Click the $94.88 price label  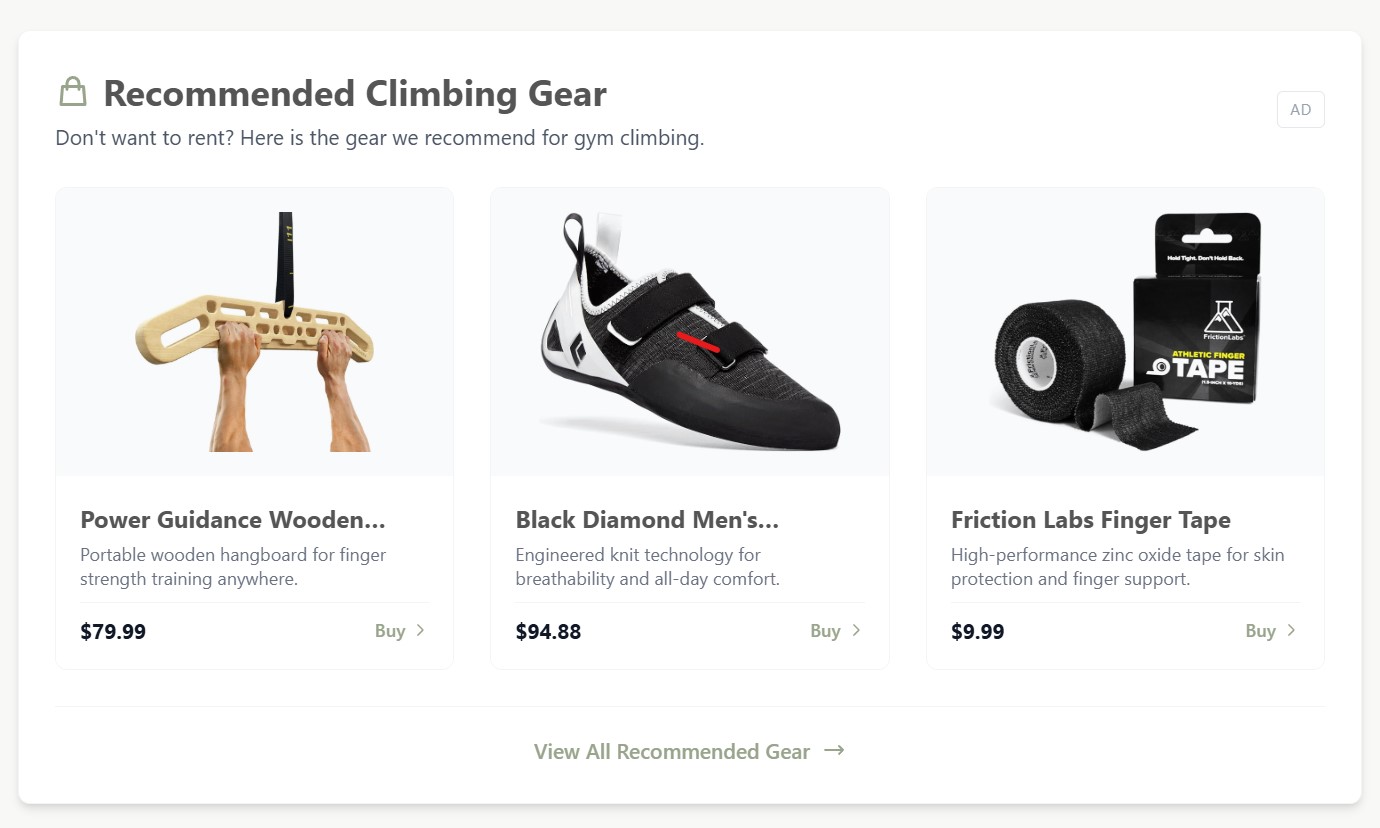548,631
